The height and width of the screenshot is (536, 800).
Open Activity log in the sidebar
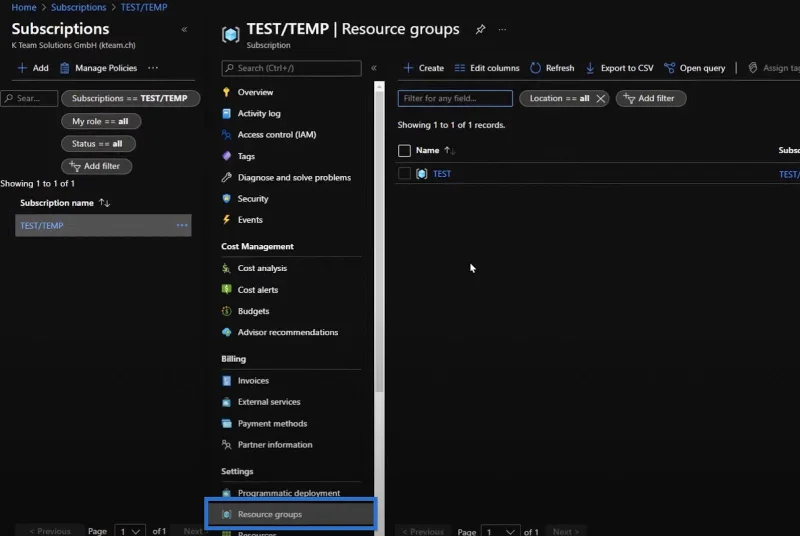tap(259, 113)
